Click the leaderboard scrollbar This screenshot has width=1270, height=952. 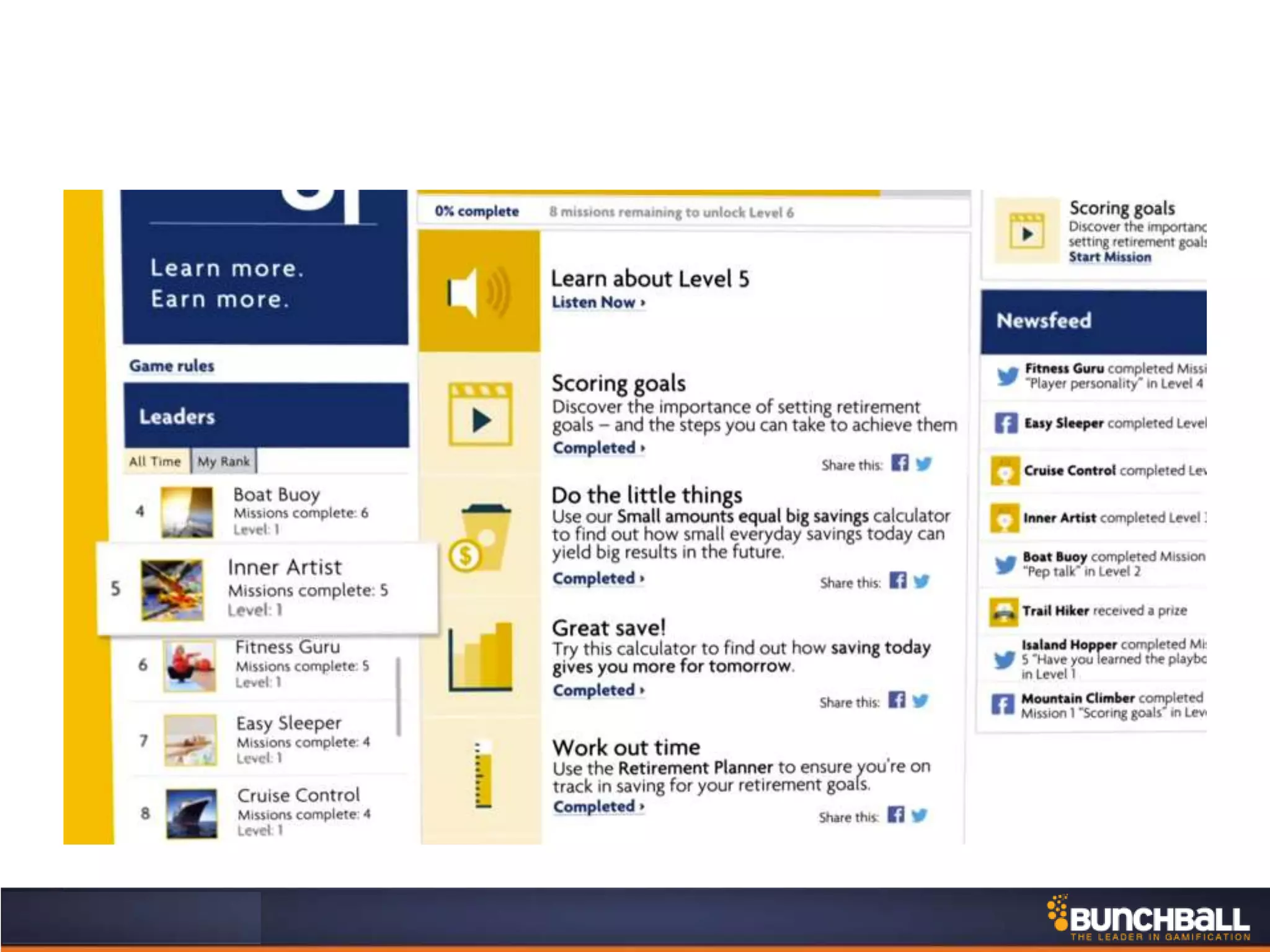point(397,695)
